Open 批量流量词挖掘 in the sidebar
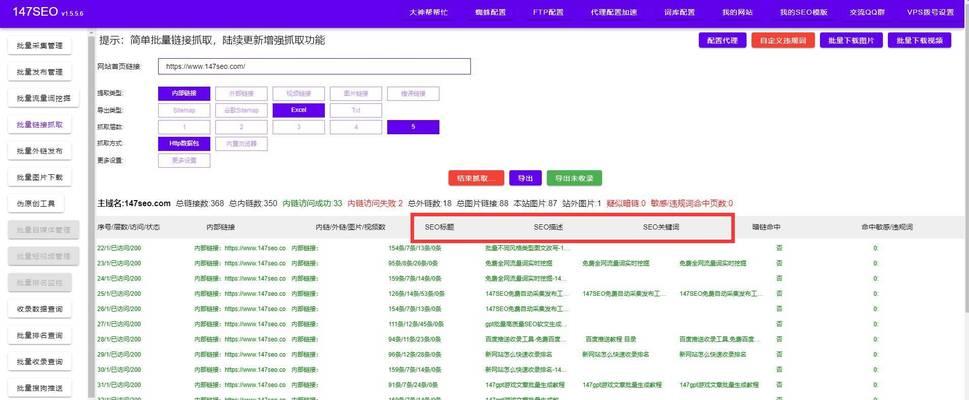Image resolution: width=969 pixels, height=400 pixels. click(x=43, y=98)
